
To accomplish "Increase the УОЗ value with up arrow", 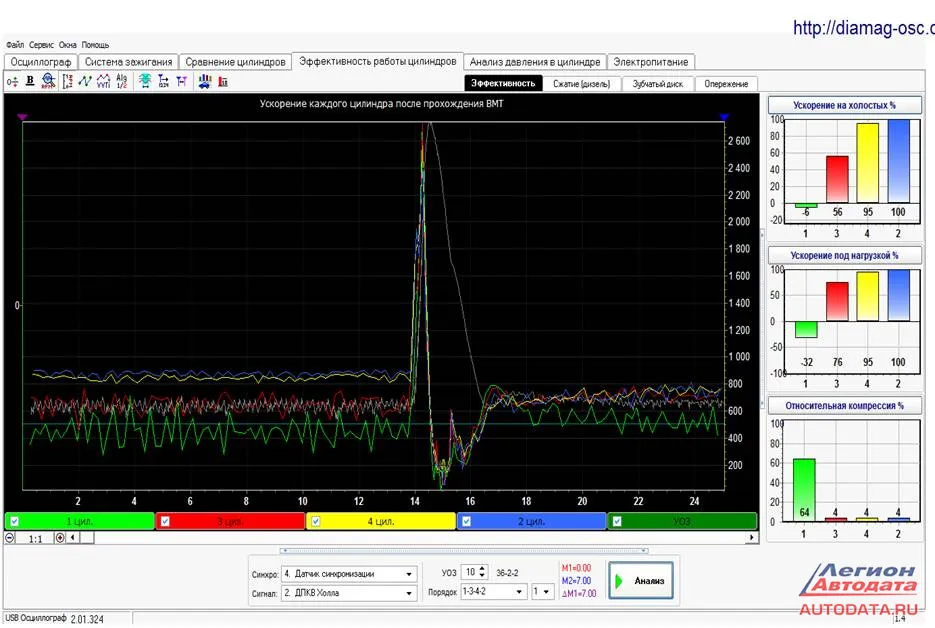I will 483,569.
